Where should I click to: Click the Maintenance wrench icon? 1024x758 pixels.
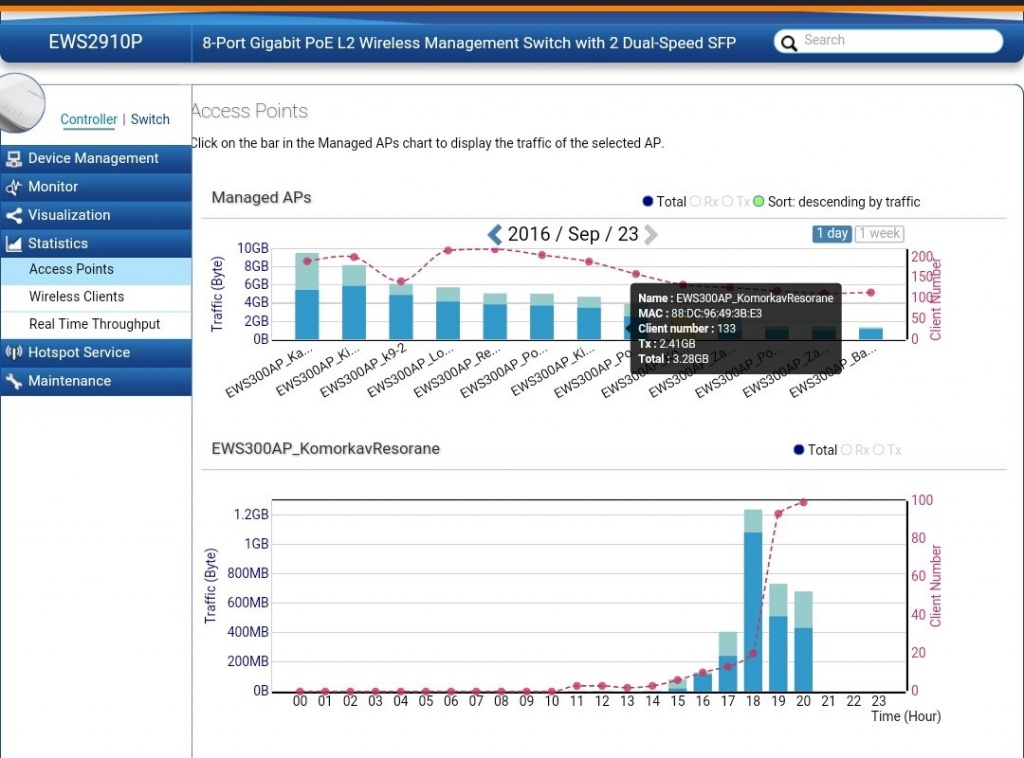13,381
